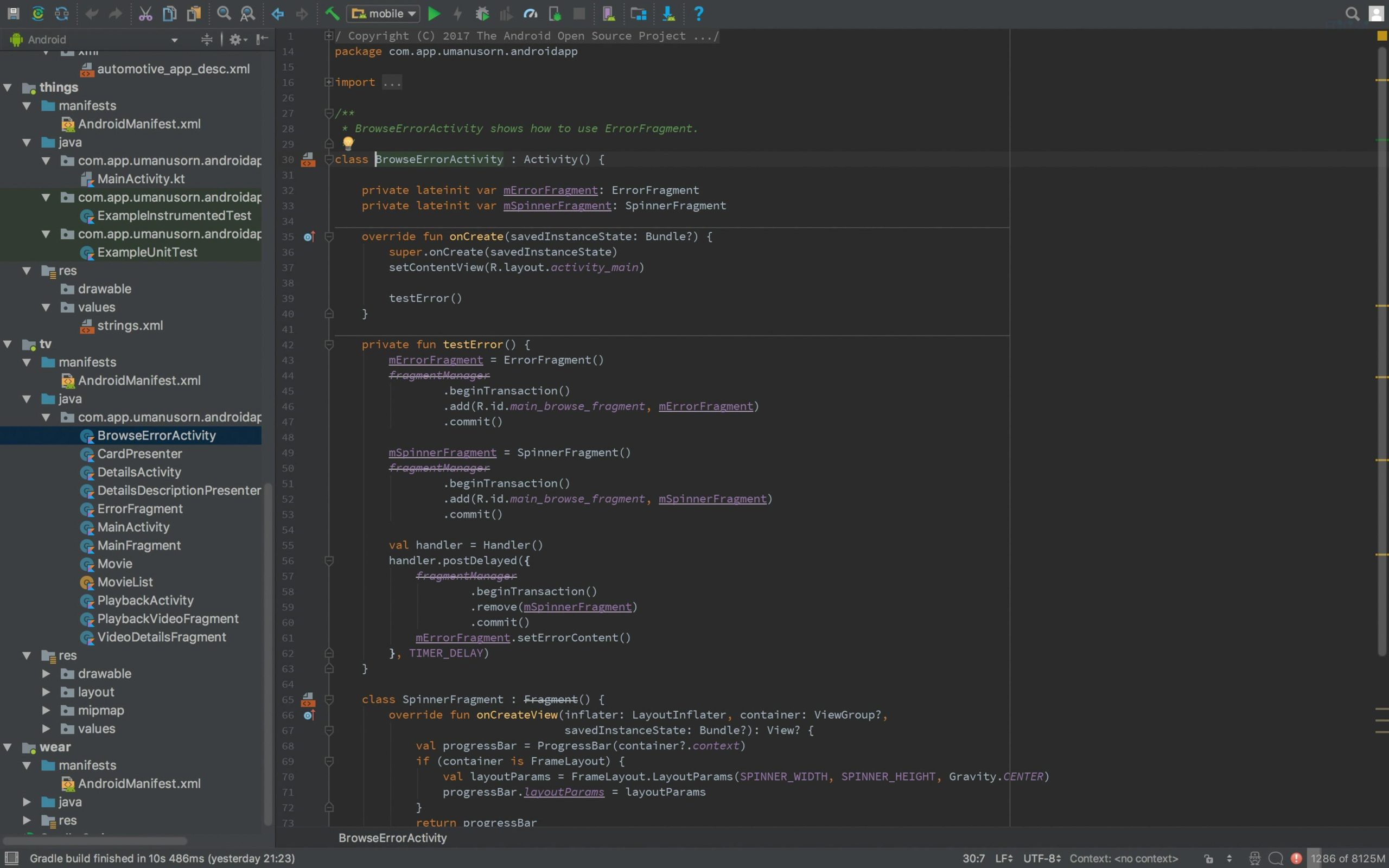Click the Debug app bug icon

point(482,14)
